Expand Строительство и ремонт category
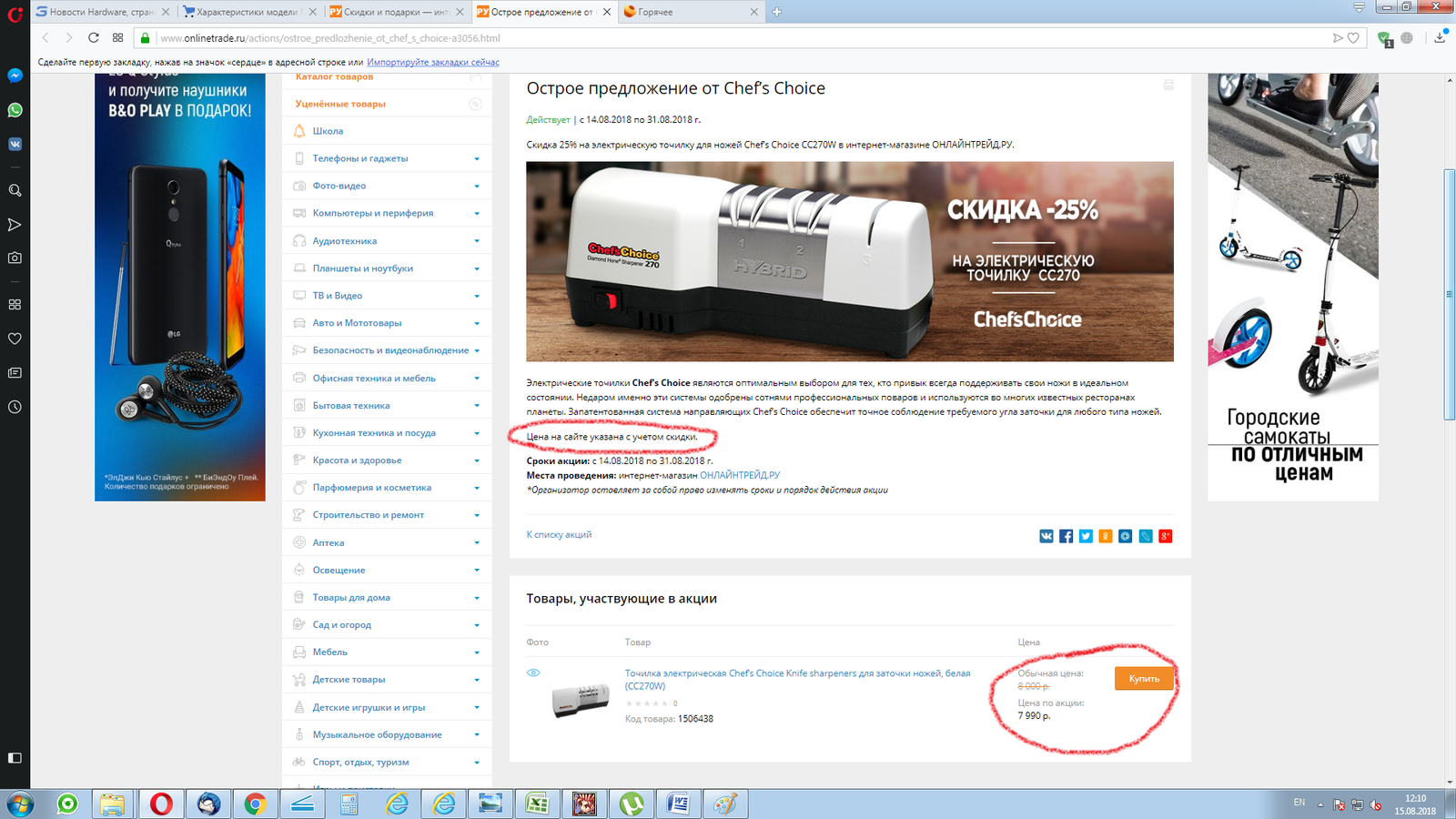The width and height of the screenshot is (1456, 819). pos(477,515)
